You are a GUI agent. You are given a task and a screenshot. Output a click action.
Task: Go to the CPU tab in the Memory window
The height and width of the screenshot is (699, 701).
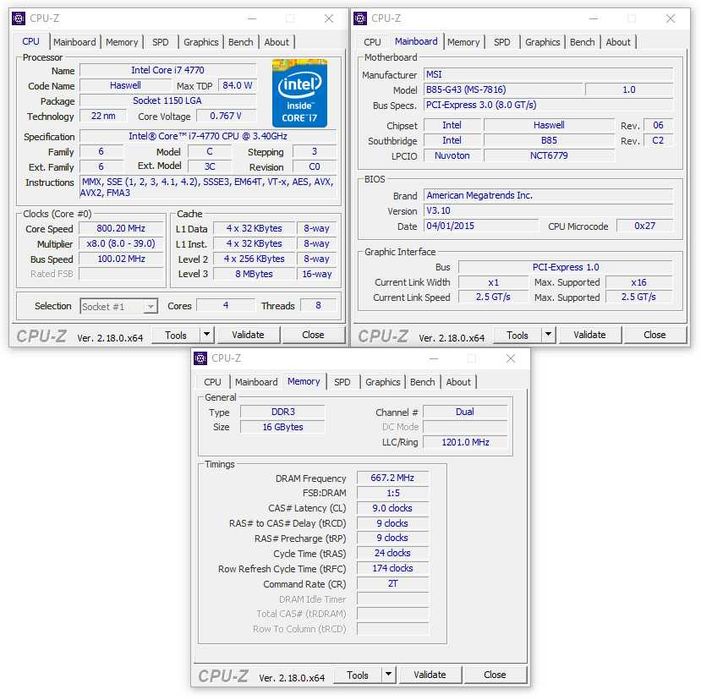point(212,382)
